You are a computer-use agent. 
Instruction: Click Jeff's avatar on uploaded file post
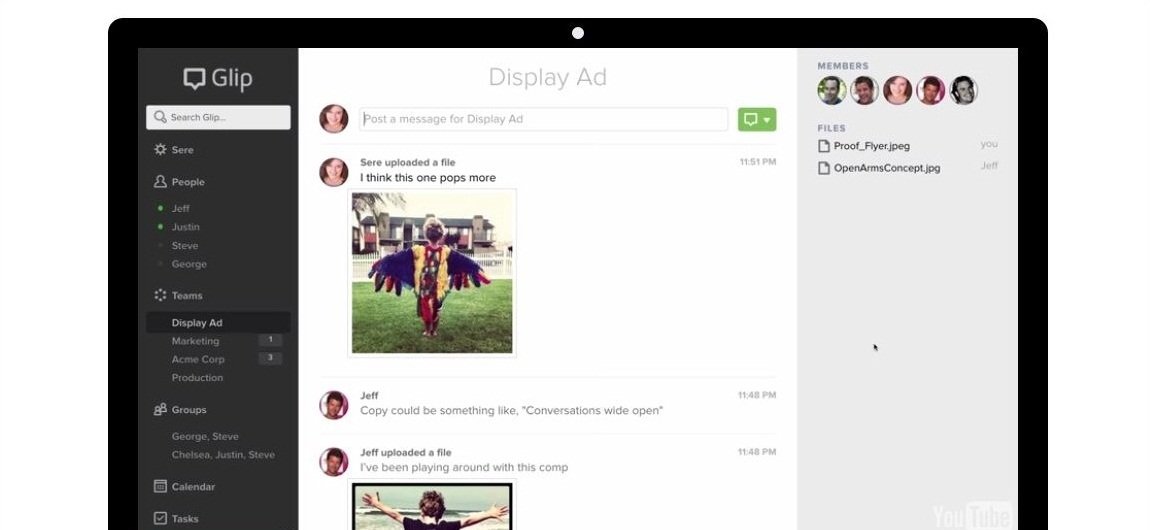[x=334, y=462]
